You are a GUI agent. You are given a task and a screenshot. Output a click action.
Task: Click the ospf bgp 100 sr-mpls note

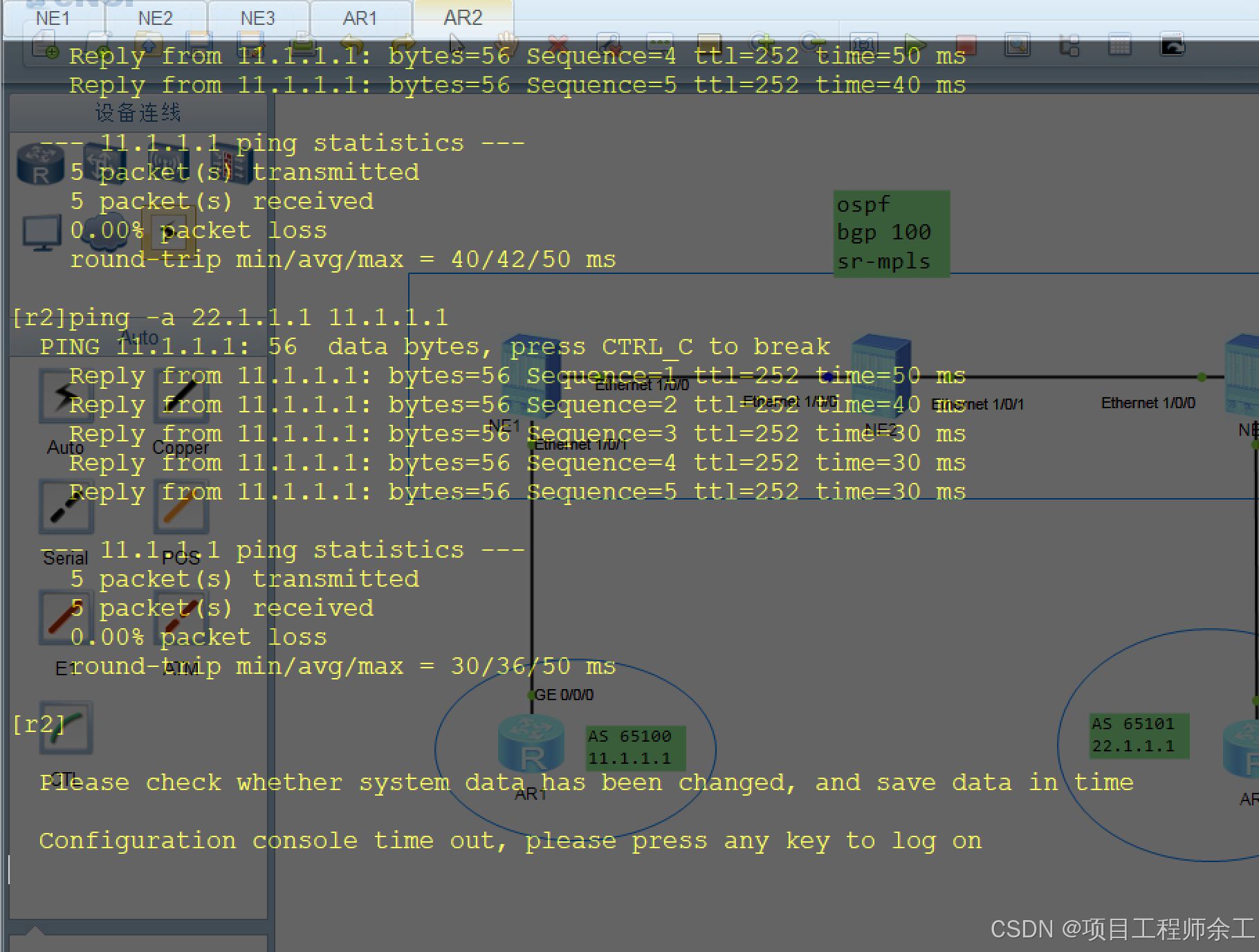coord(891,234)
